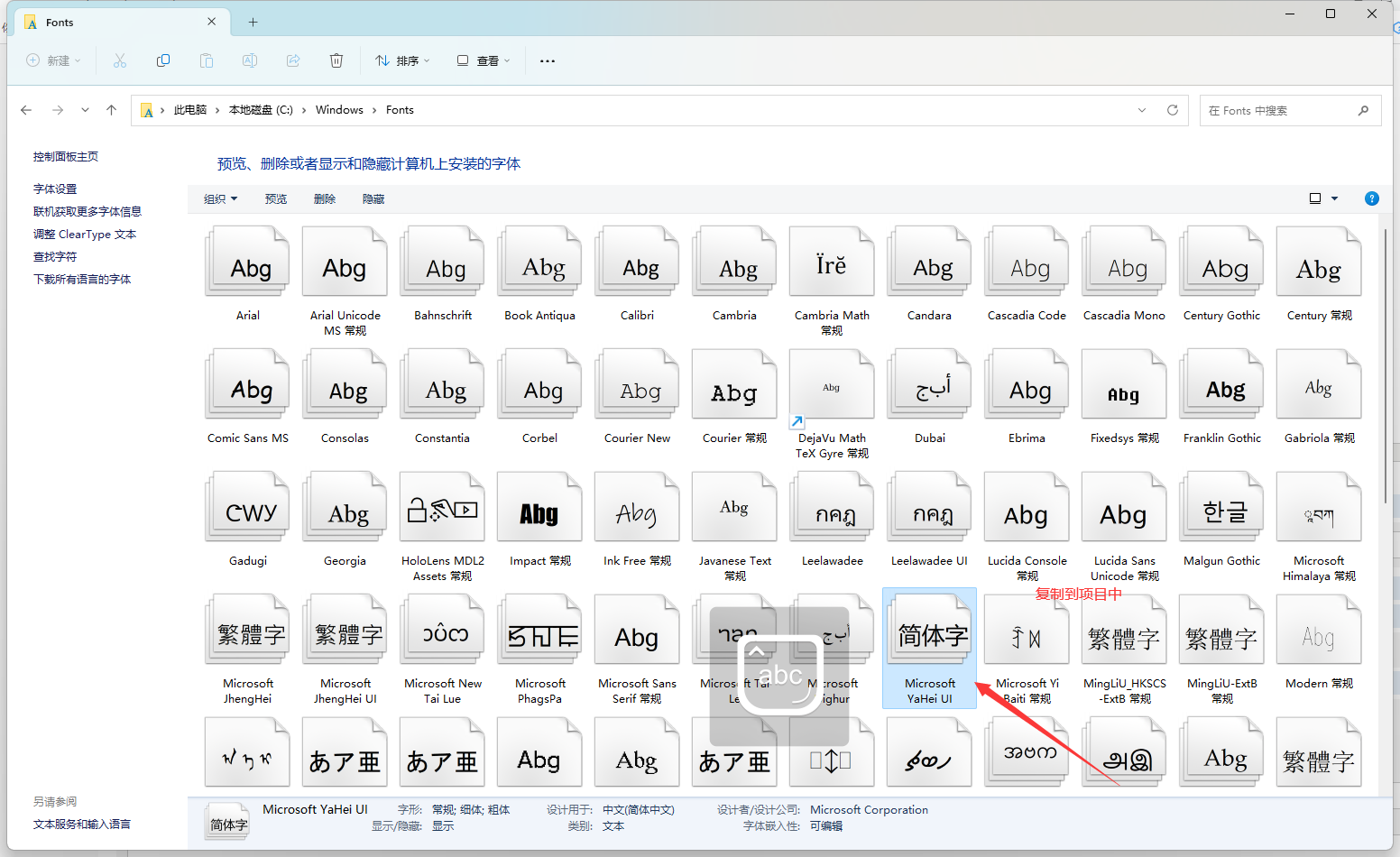Change view layout icon button
The height and width of the screenshot is (857, 1400).
[x=1315, y=198]
